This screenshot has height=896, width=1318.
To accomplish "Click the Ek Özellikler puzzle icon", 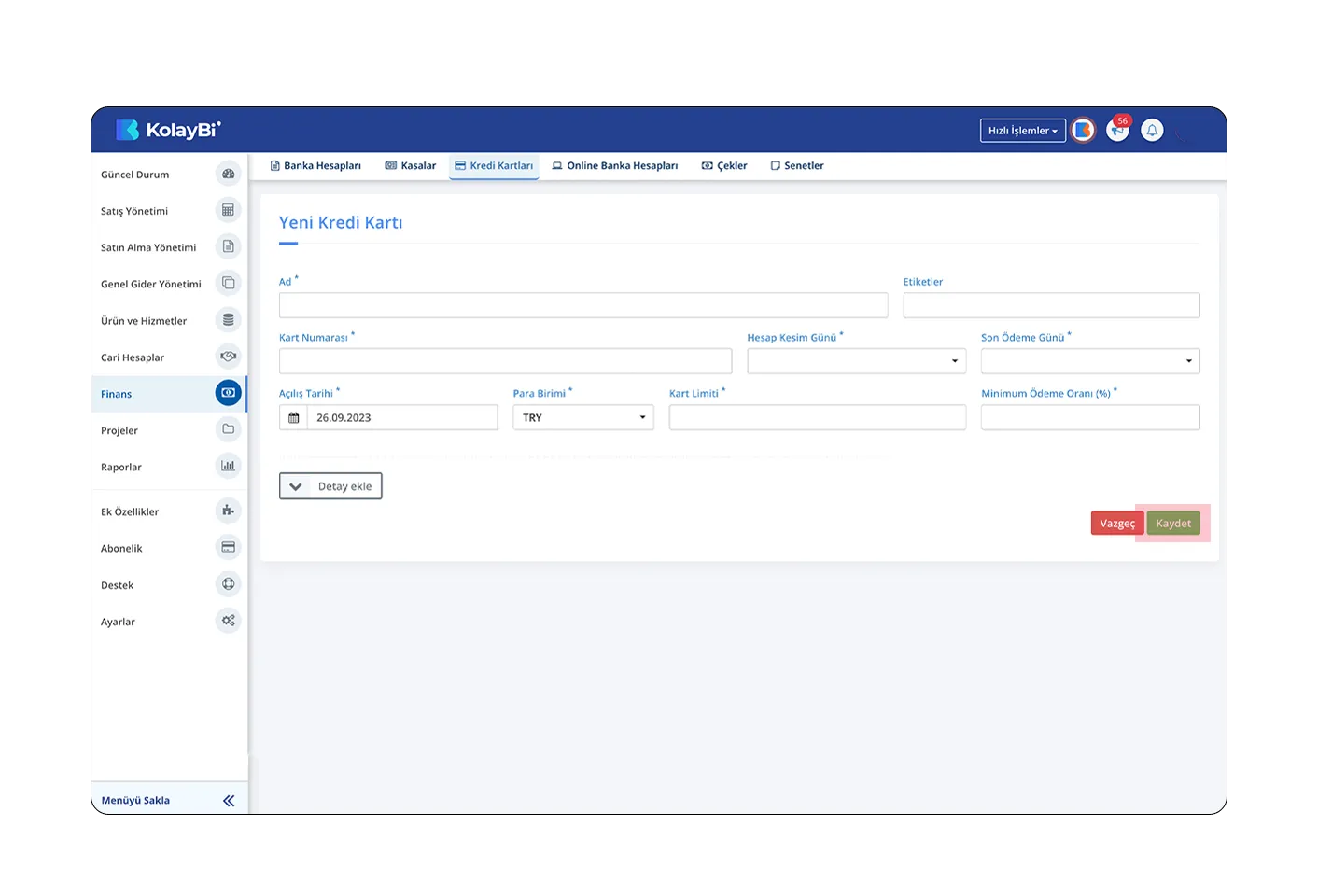I will click(228, 511).
